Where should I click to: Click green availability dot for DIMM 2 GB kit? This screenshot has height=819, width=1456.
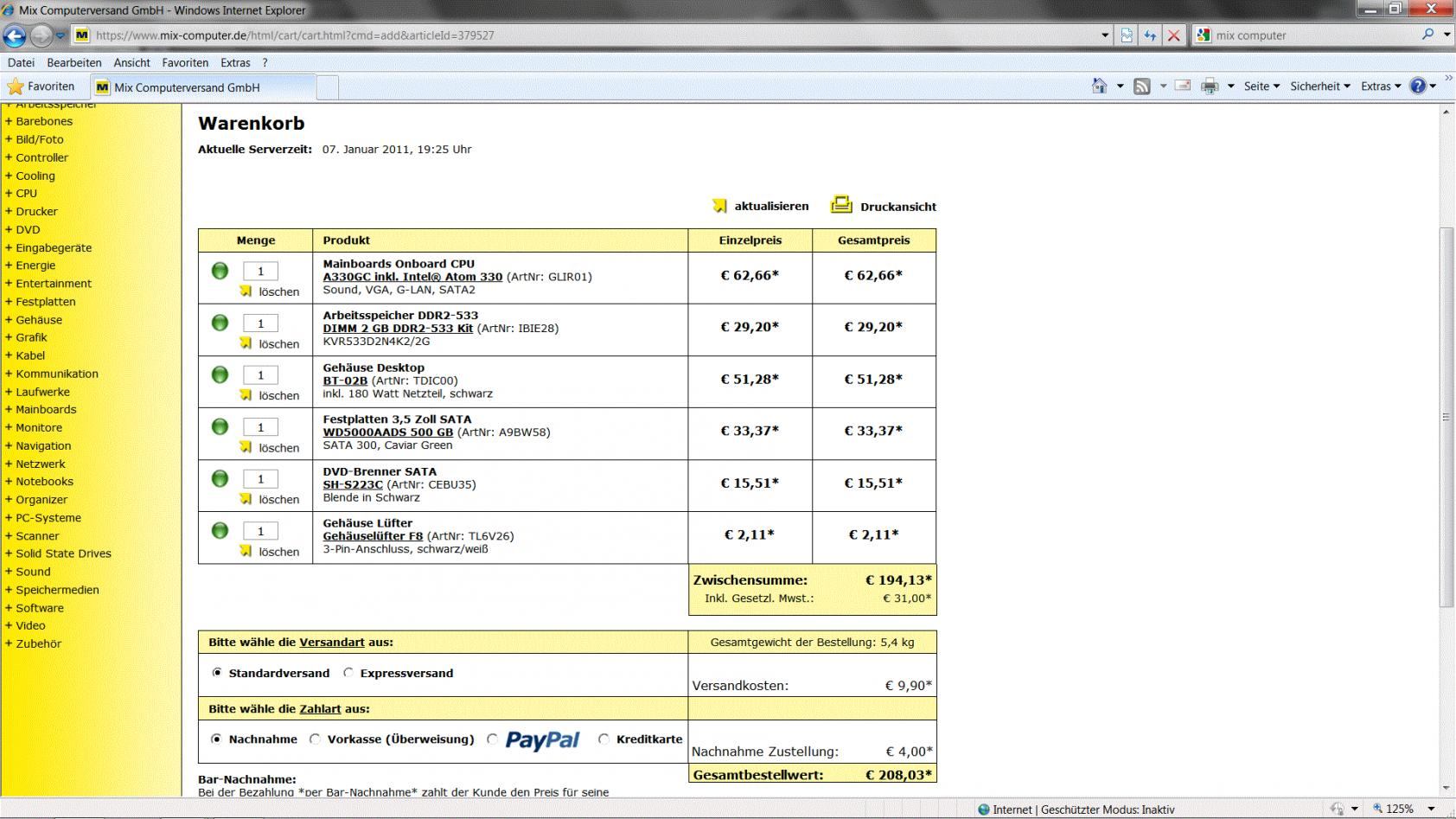[x=220, y=323]
